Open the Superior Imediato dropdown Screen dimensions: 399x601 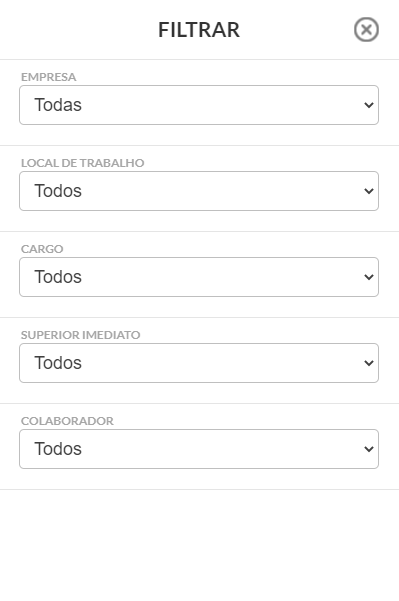199,363
